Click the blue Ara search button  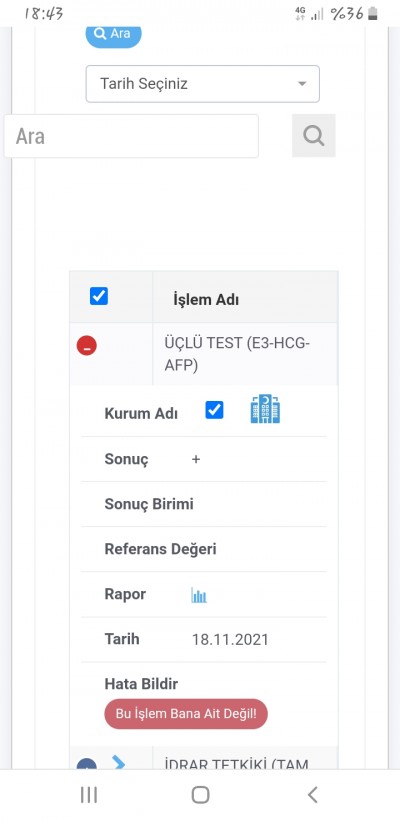113,35
